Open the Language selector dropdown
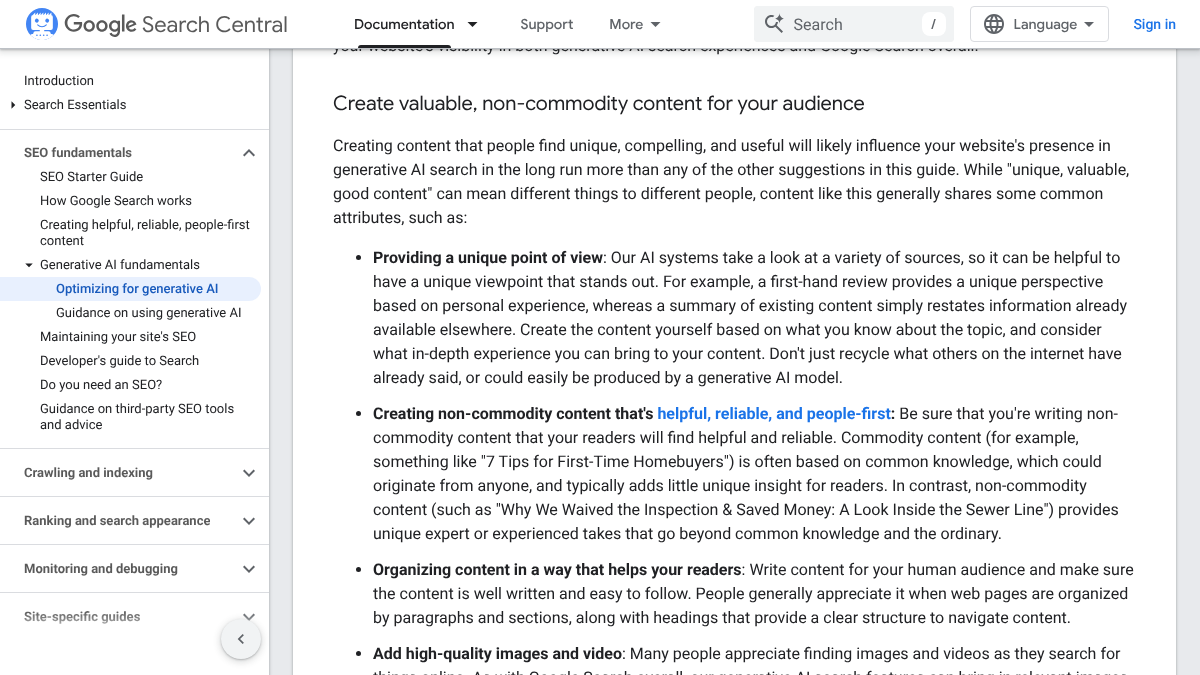The image size is (1200, 675). point(1039,24)
